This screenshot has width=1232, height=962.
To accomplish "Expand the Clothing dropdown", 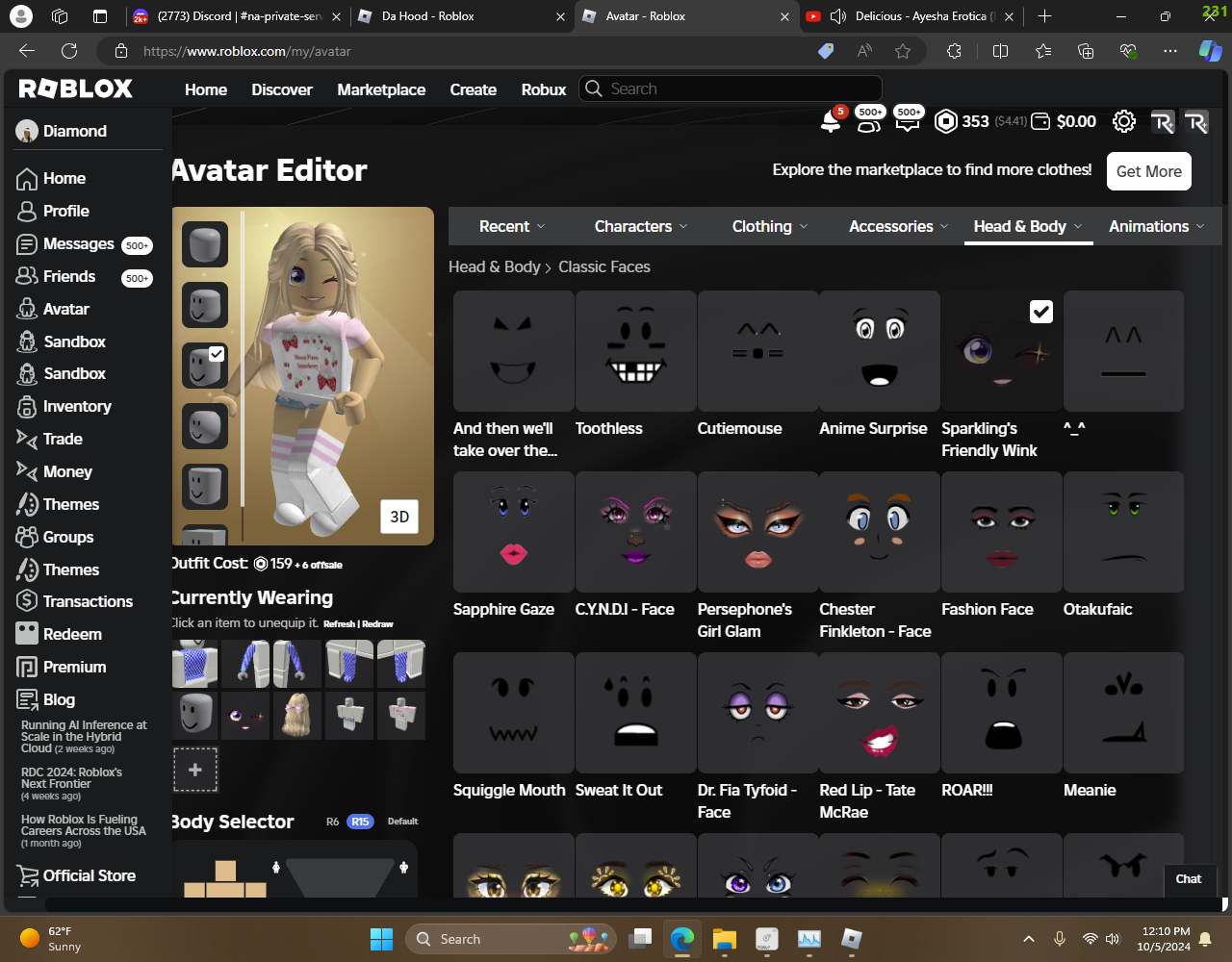I will pyautogui.click(x=770, y=226).
